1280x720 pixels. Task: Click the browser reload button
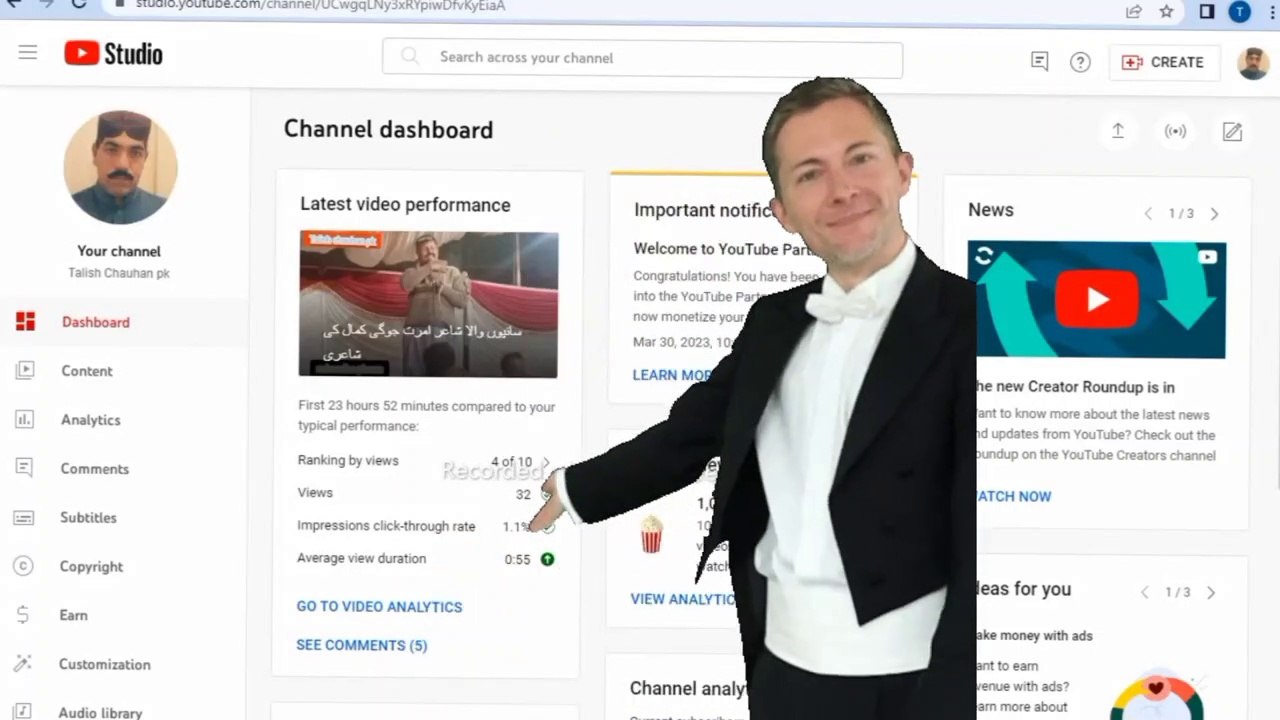[78, 4]
